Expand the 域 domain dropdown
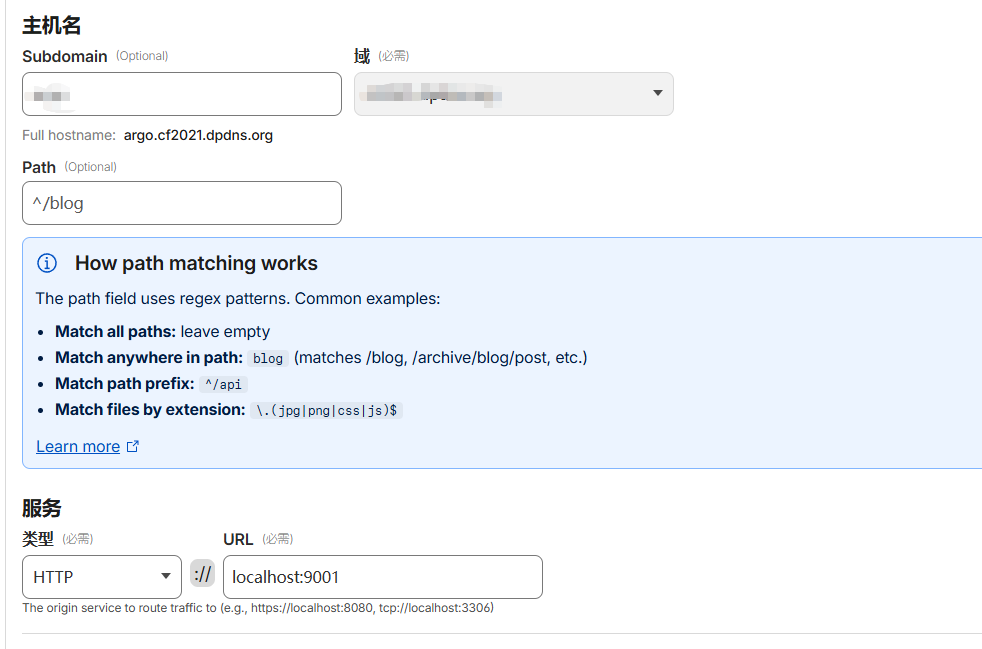The width and height of the screenshot is (982, 649). click(513, 94)
